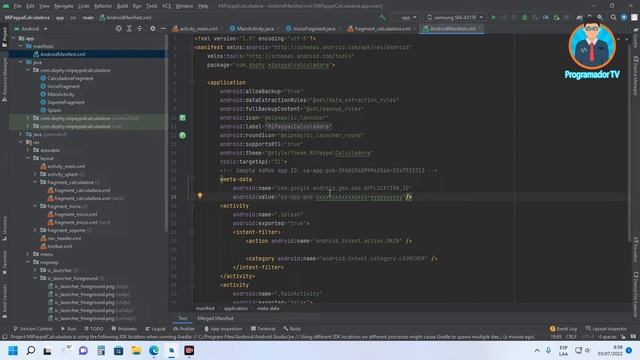Click the blue account avatar icon in the toolbar
The height and width of the screenshot is (360, 640).
(624, 18)
